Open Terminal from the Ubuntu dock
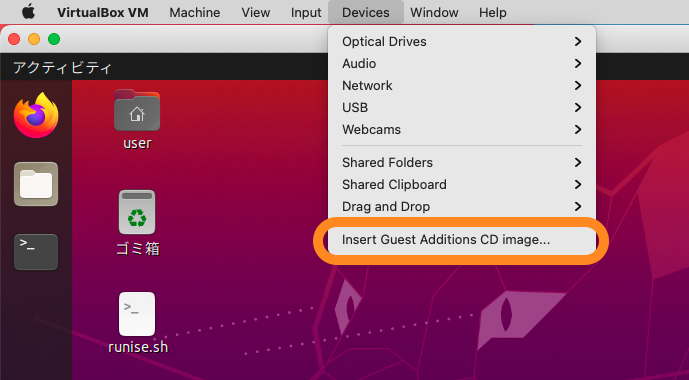The height and width of the screenshot is (380, 689). tap(36, 252)
